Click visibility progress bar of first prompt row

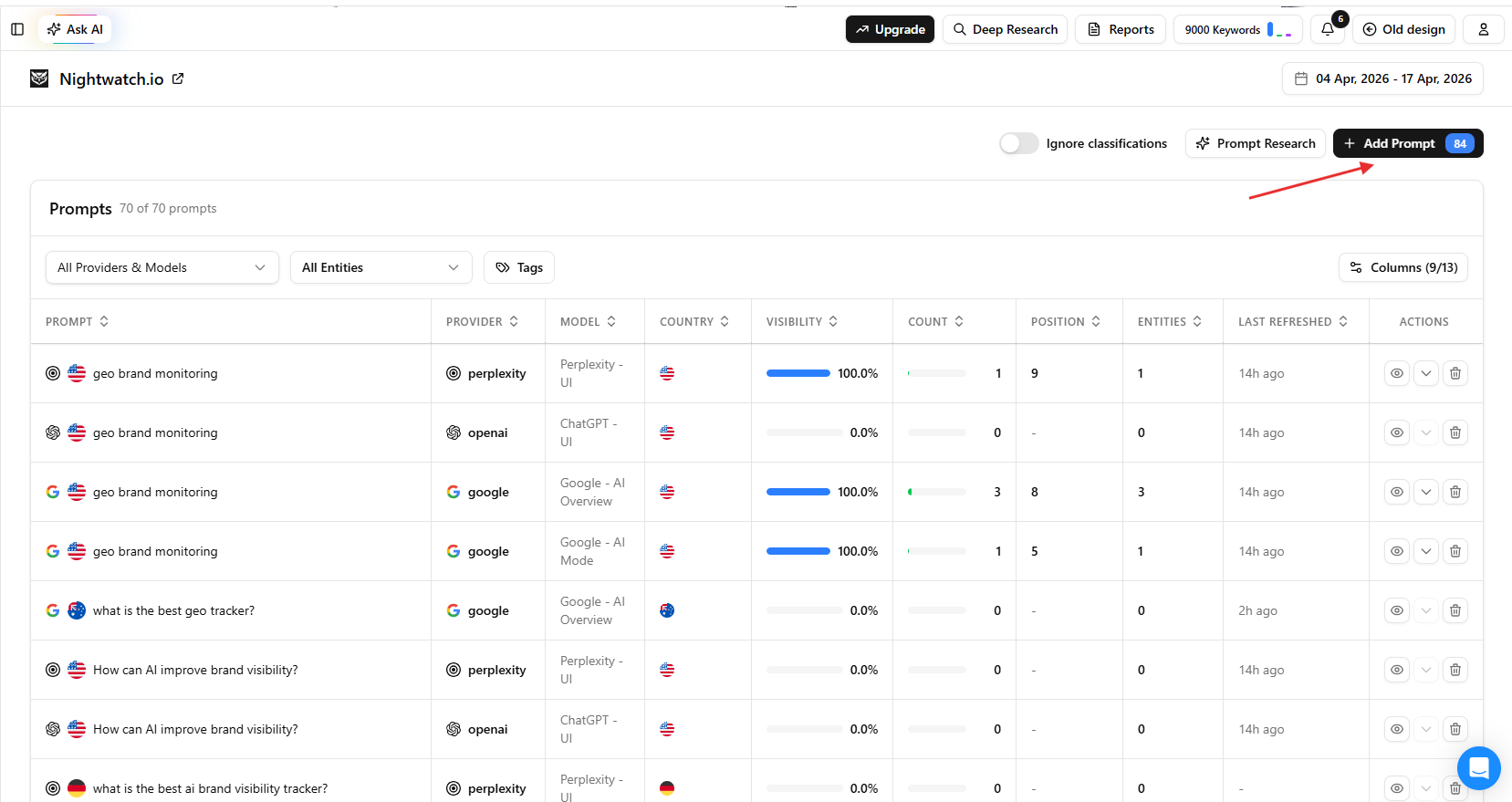pos(798,373)
